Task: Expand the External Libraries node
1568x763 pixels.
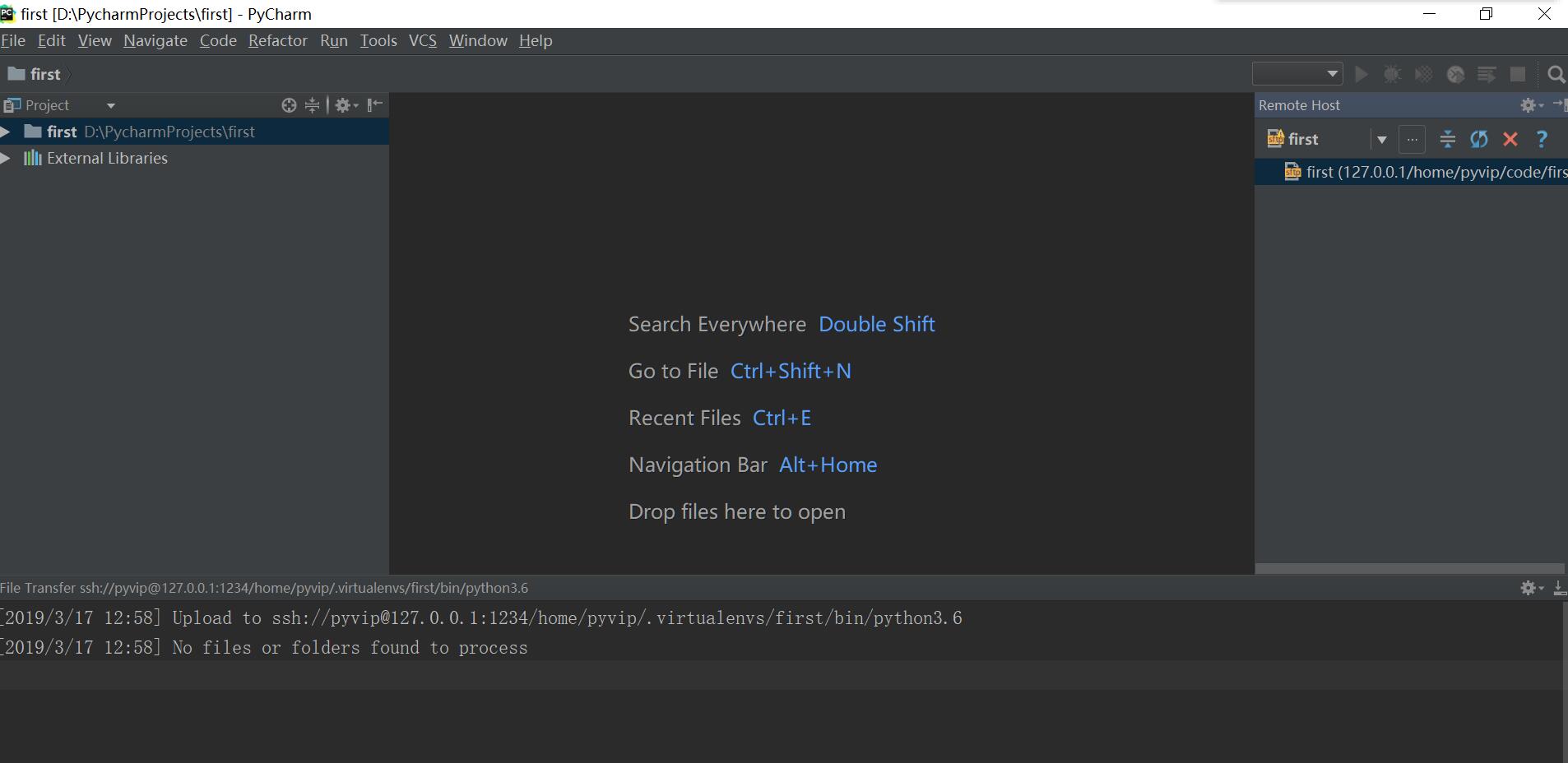Action: [6, 158]
